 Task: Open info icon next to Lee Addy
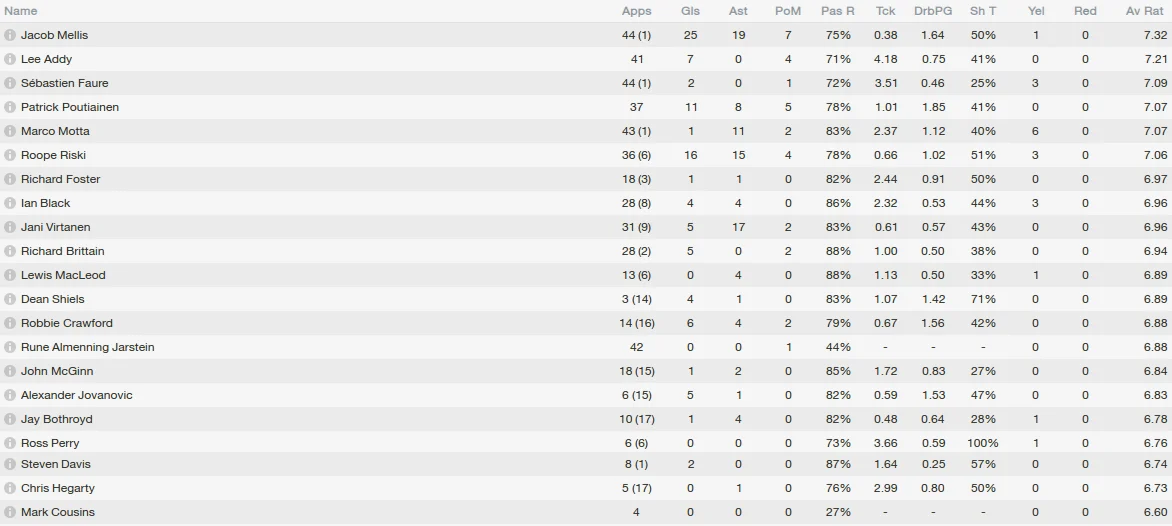[10, 59]
